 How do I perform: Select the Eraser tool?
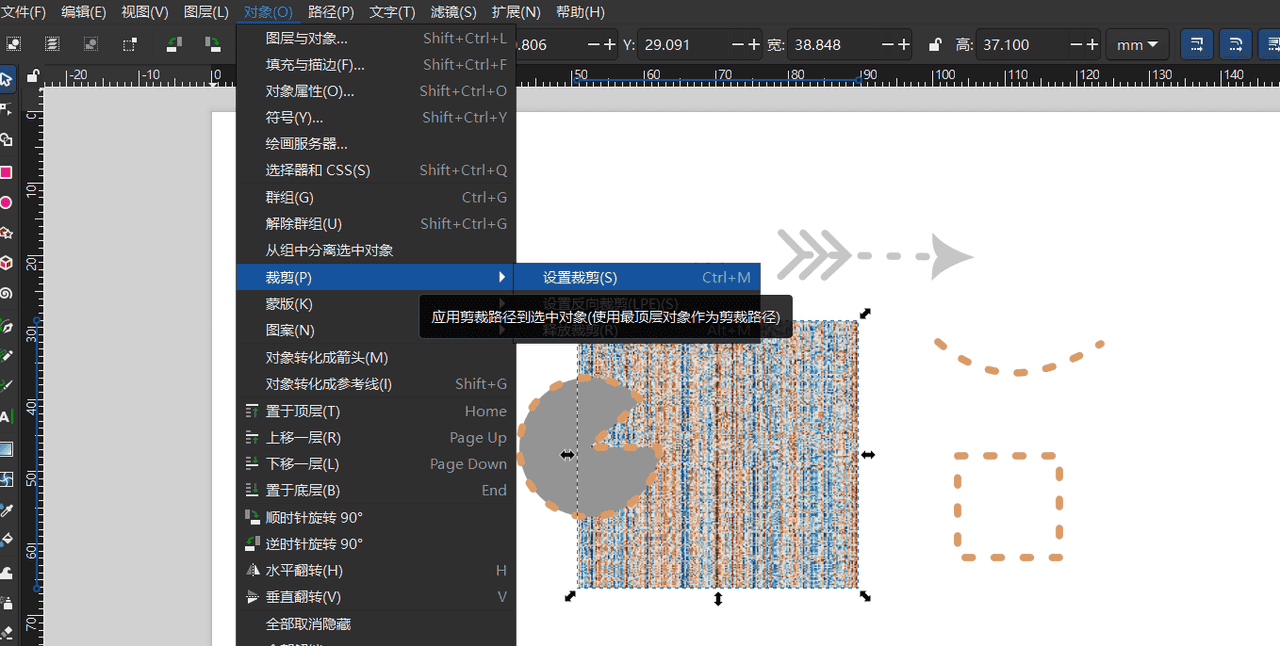6,632
